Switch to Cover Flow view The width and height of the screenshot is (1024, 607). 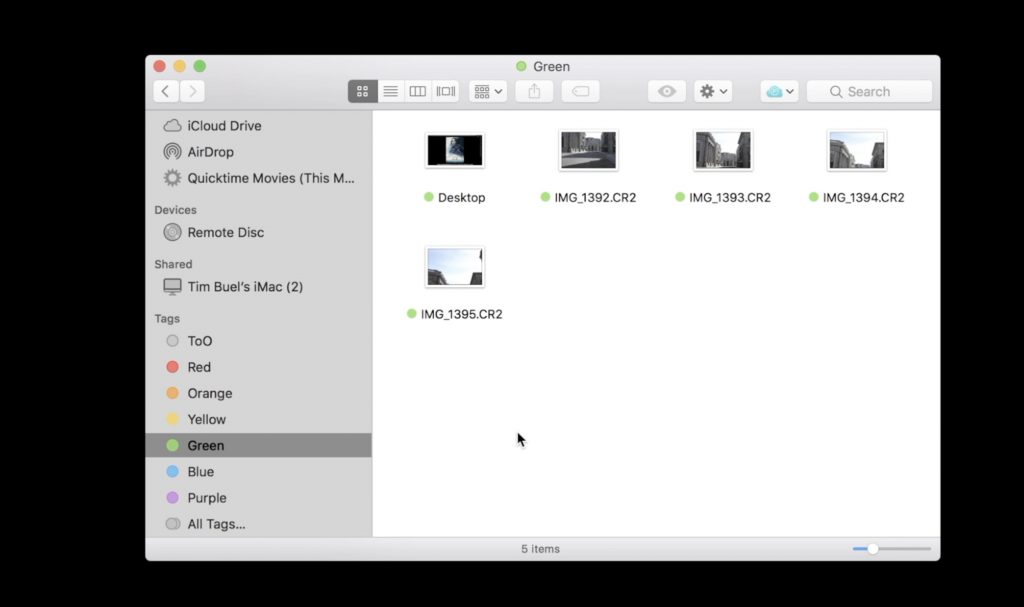[x=445, y=91]
